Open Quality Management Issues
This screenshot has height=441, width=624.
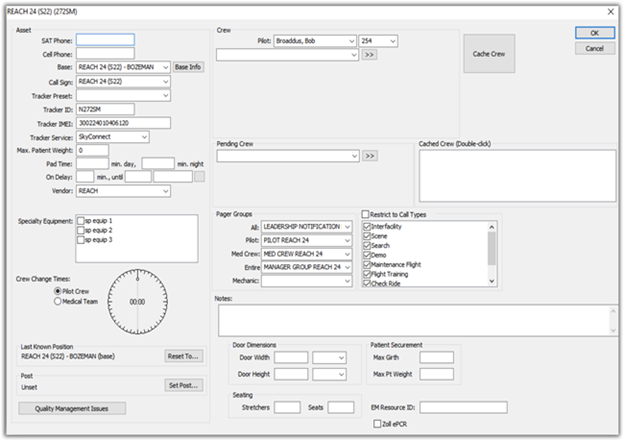72,408
